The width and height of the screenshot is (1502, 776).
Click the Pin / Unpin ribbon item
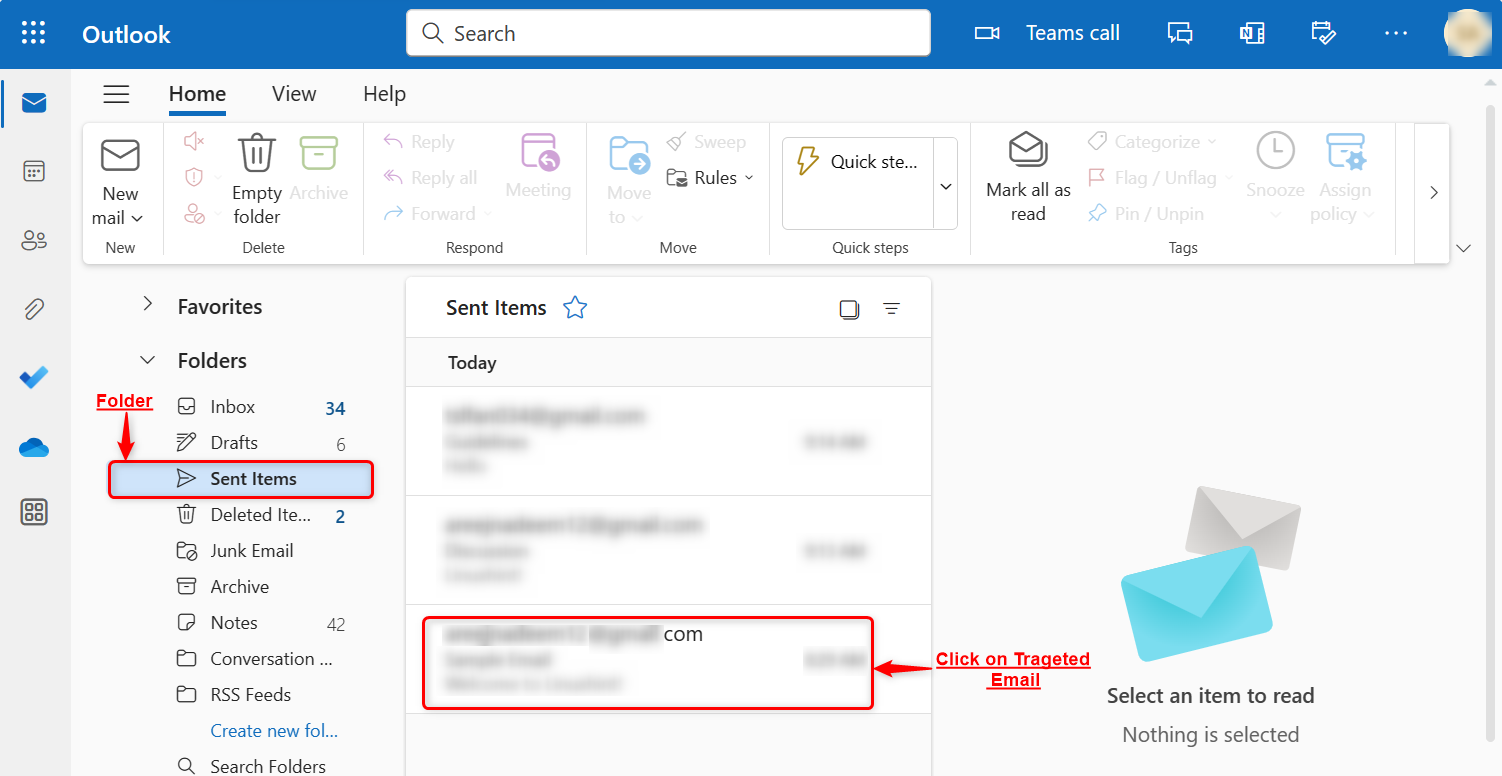(1146, 214)
